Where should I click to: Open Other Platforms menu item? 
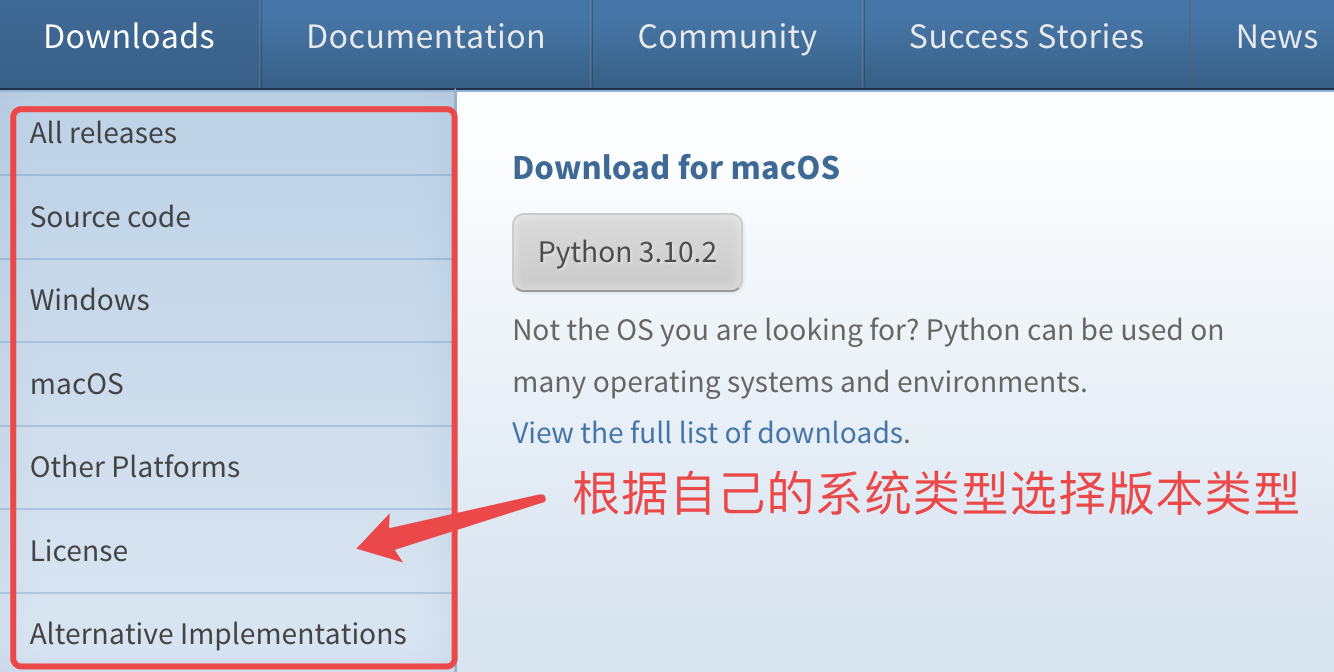[135, 467]
